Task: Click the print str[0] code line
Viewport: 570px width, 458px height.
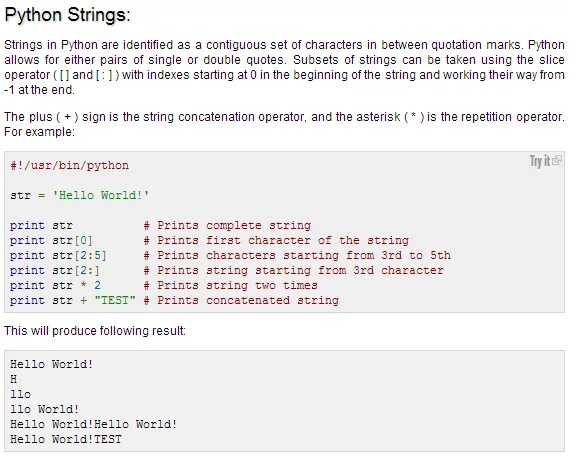Action: [51, 241]
